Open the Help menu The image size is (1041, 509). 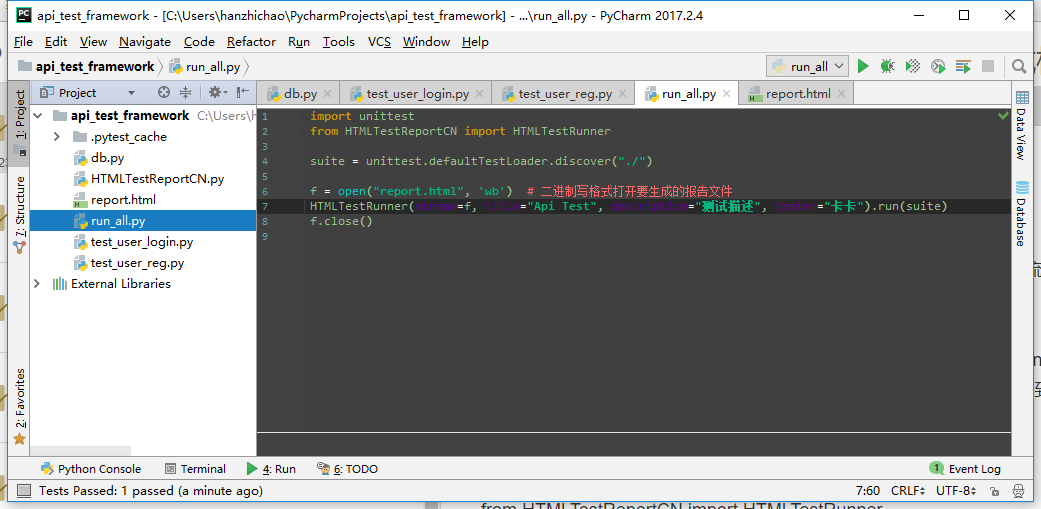coord(475,41)
